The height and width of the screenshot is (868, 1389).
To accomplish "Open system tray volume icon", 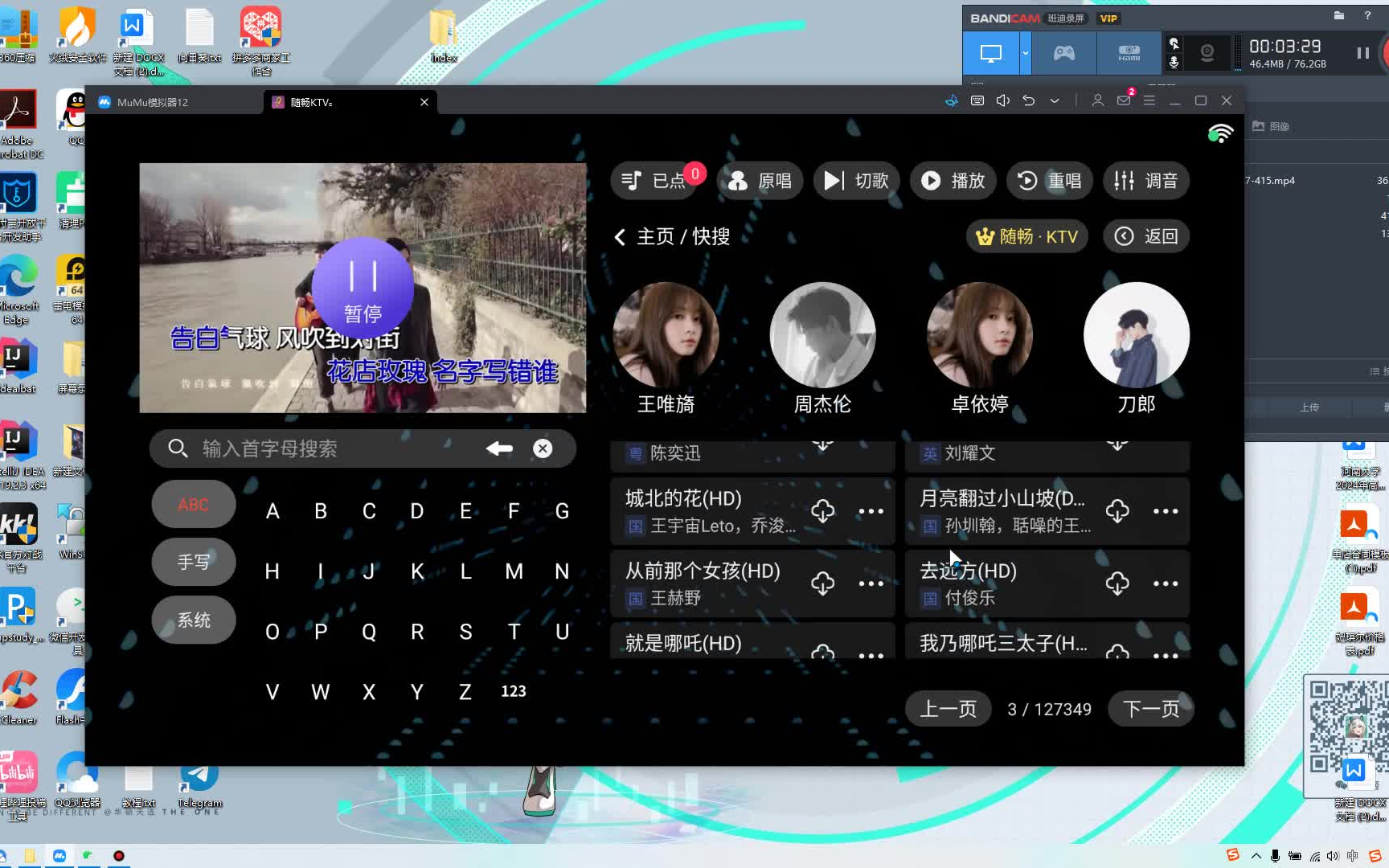I will [x=1333, y=856].
